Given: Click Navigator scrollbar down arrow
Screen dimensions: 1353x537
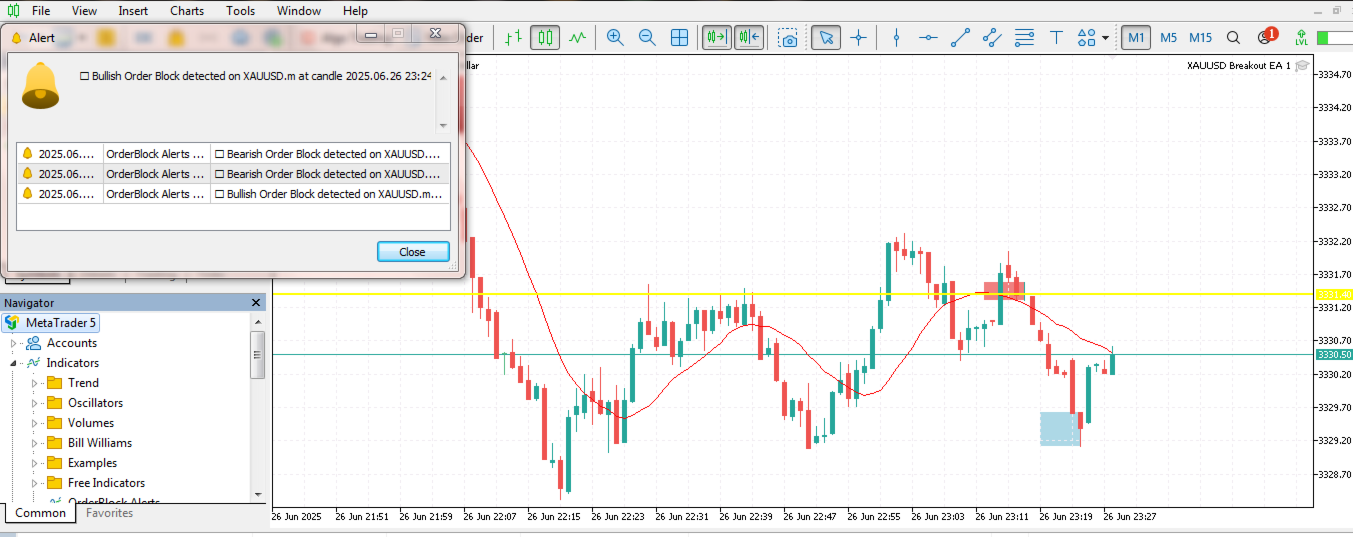Looking at the screenshot, I should coord(258,494).
